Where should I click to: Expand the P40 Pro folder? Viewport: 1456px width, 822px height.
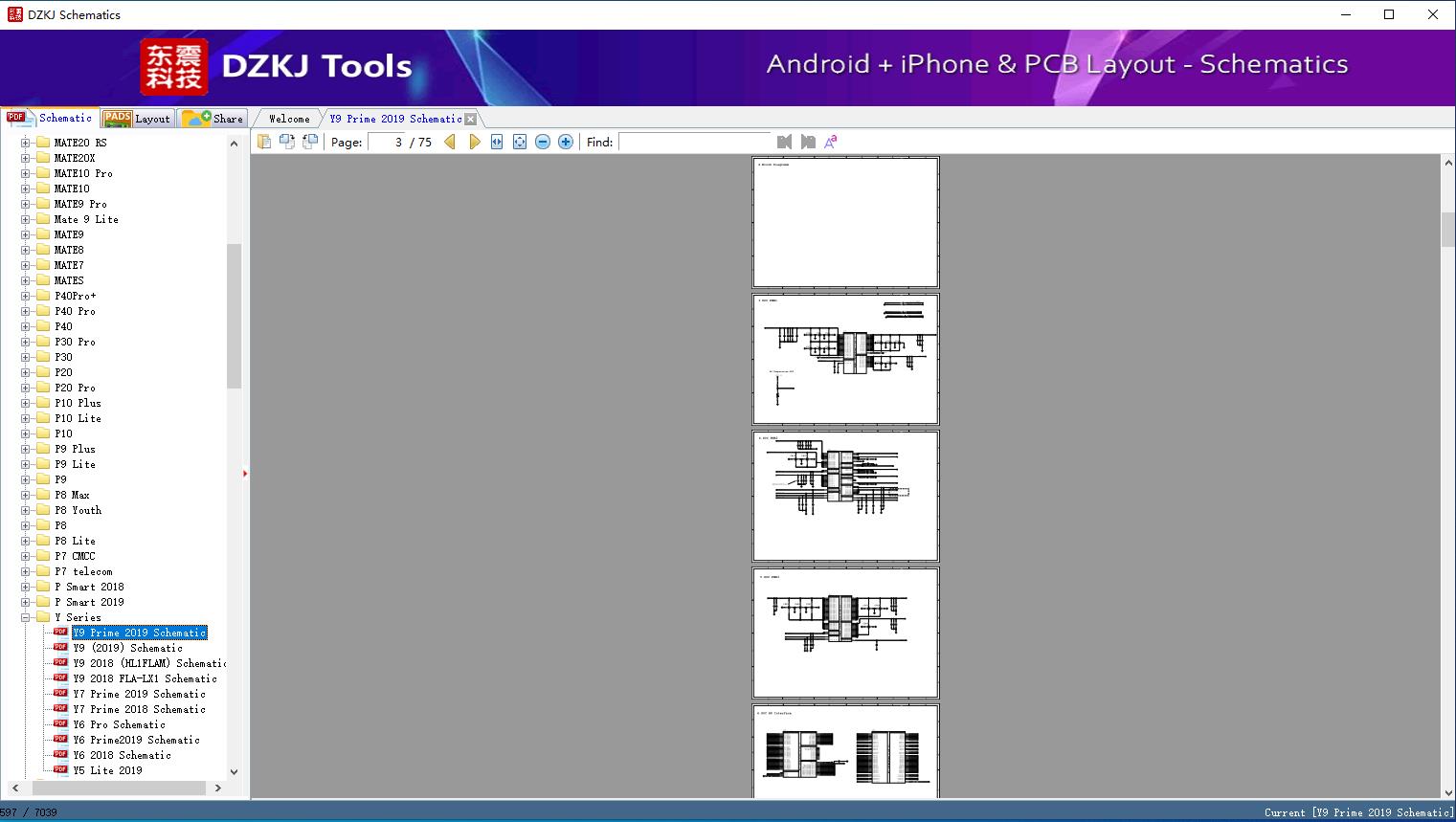click(x=26, y=311)
